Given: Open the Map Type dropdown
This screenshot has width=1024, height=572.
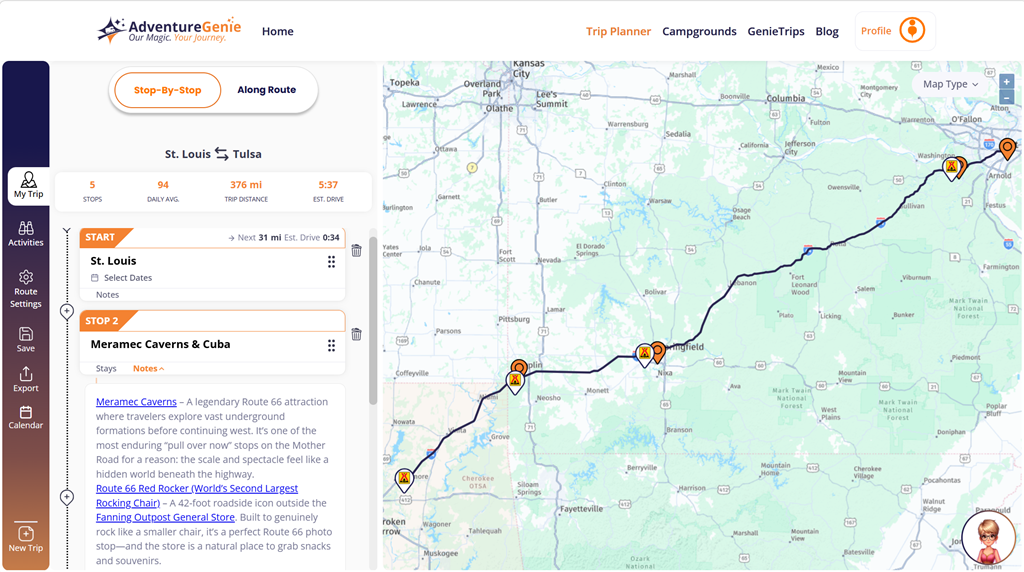Looking at the screenshot, I should click(x=950, y=84).
